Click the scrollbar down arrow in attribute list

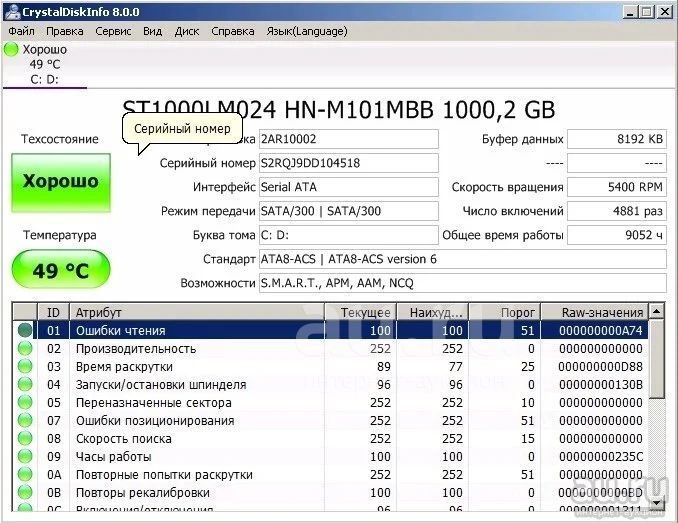[657, 503]
